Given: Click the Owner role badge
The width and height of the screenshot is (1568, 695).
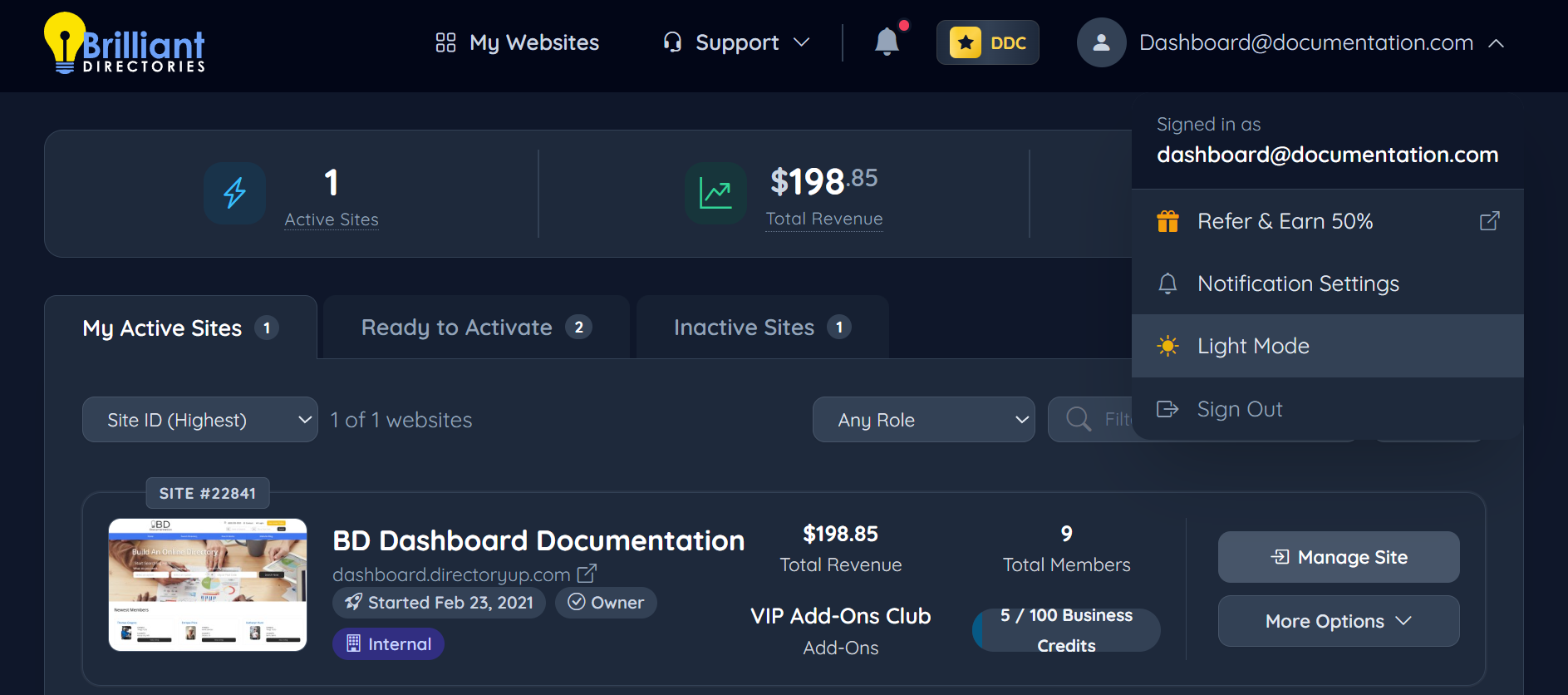Looking at the screenshot, I should click(606, 603).
